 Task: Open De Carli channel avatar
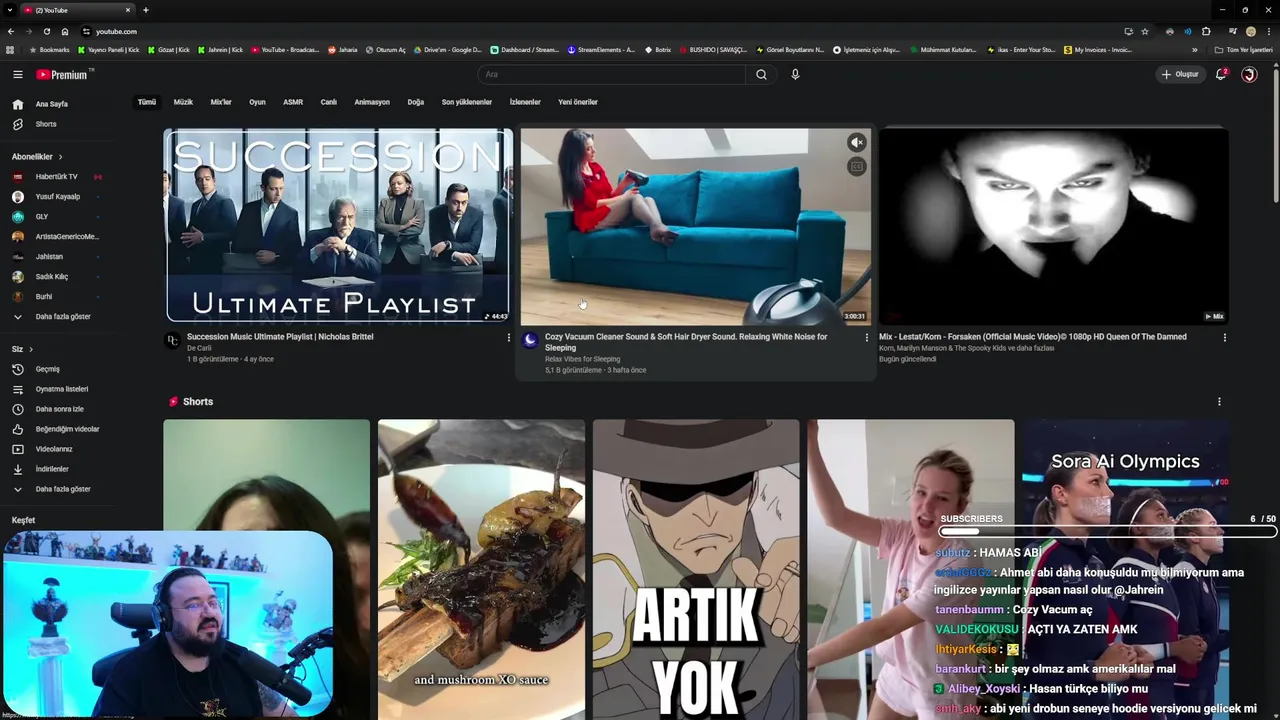point(172,341)
